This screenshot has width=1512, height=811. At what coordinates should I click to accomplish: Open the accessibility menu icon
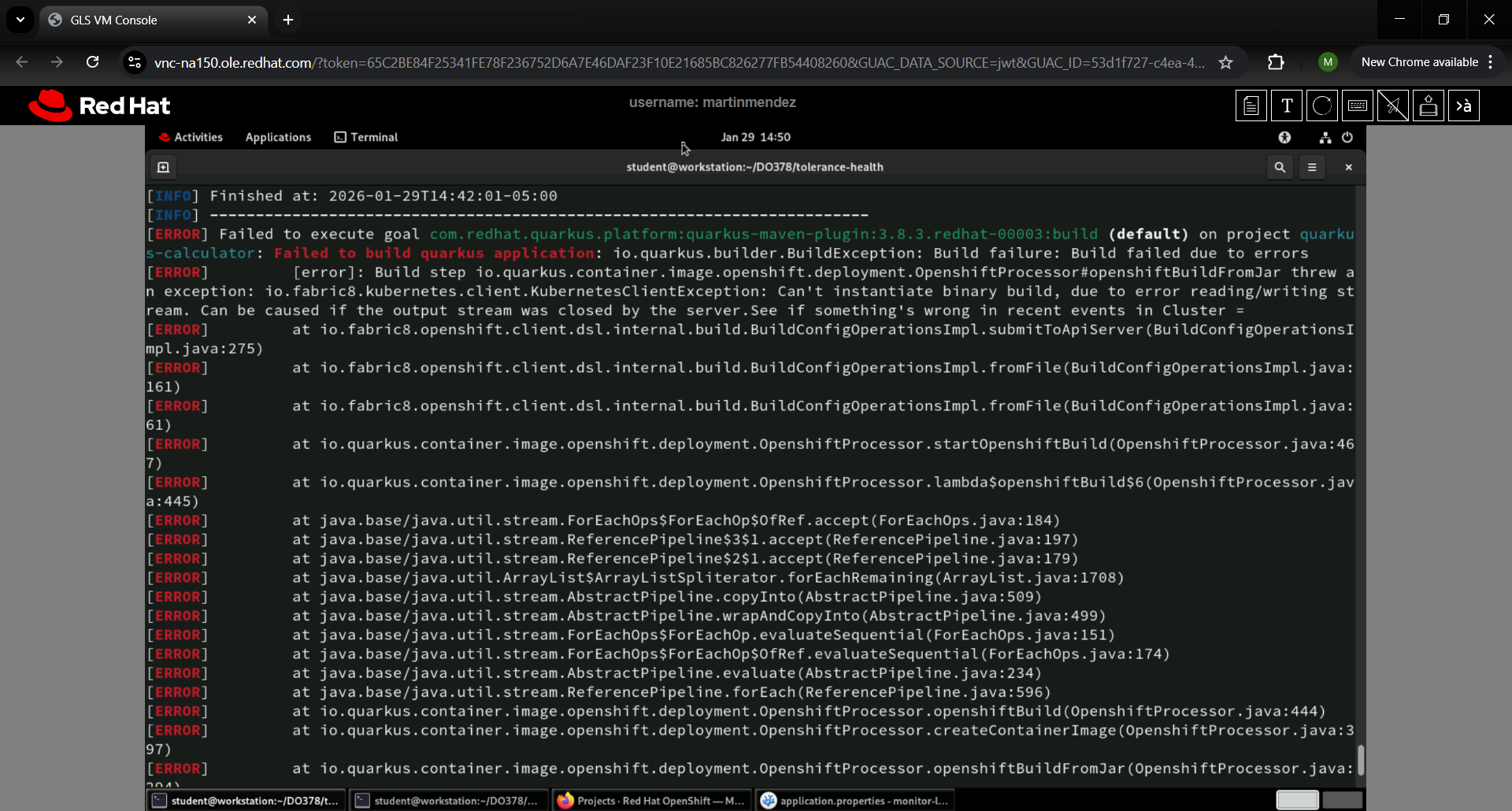tap(1284, 137)
